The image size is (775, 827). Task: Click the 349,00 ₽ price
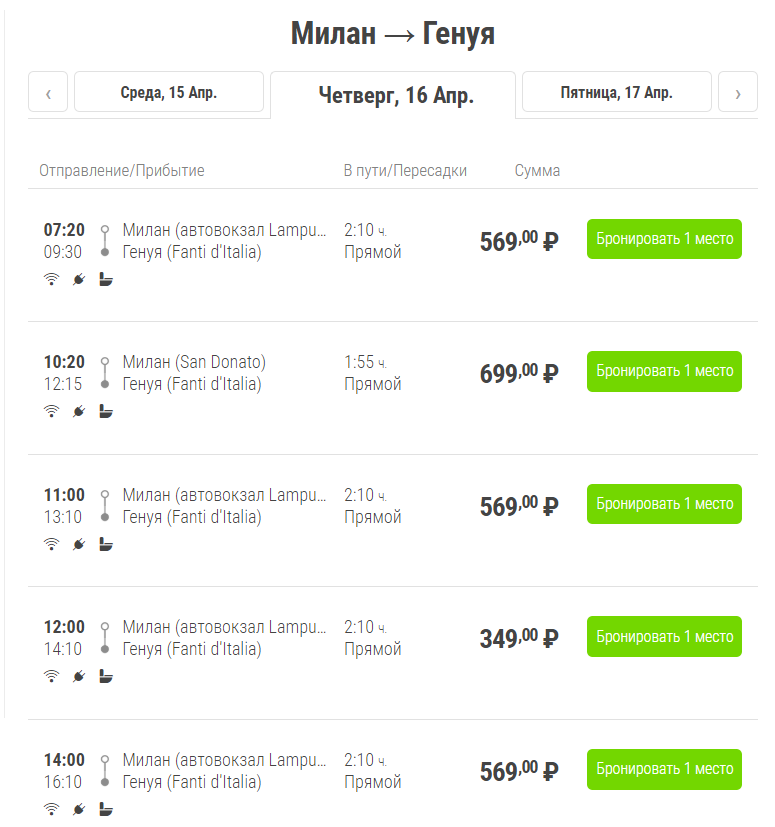[518, 638]
